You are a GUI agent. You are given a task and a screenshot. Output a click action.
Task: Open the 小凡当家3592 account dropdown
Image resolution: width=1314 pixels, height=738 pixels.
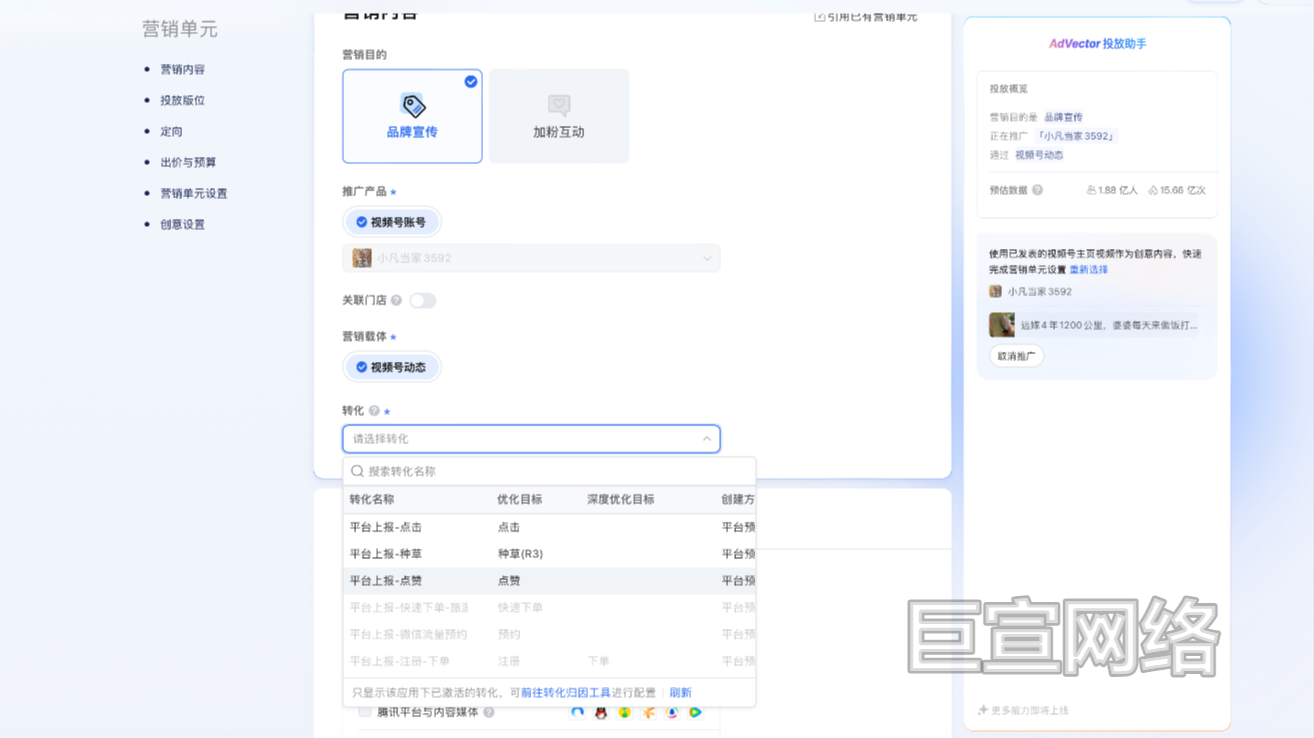tap(531, 258)
